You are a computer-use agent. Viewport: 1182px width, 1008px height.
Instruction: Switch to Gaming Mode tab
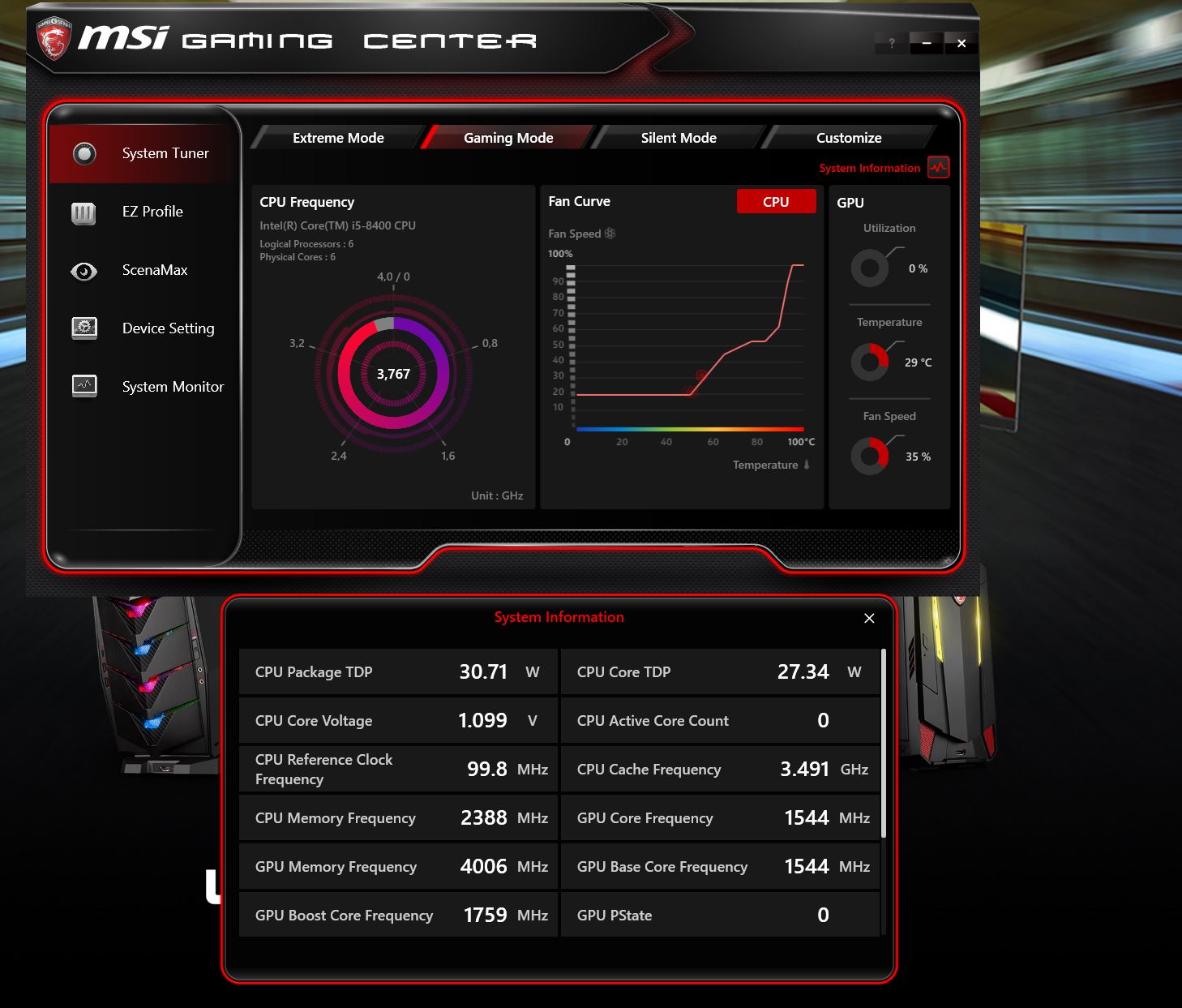tap(508, 138)
